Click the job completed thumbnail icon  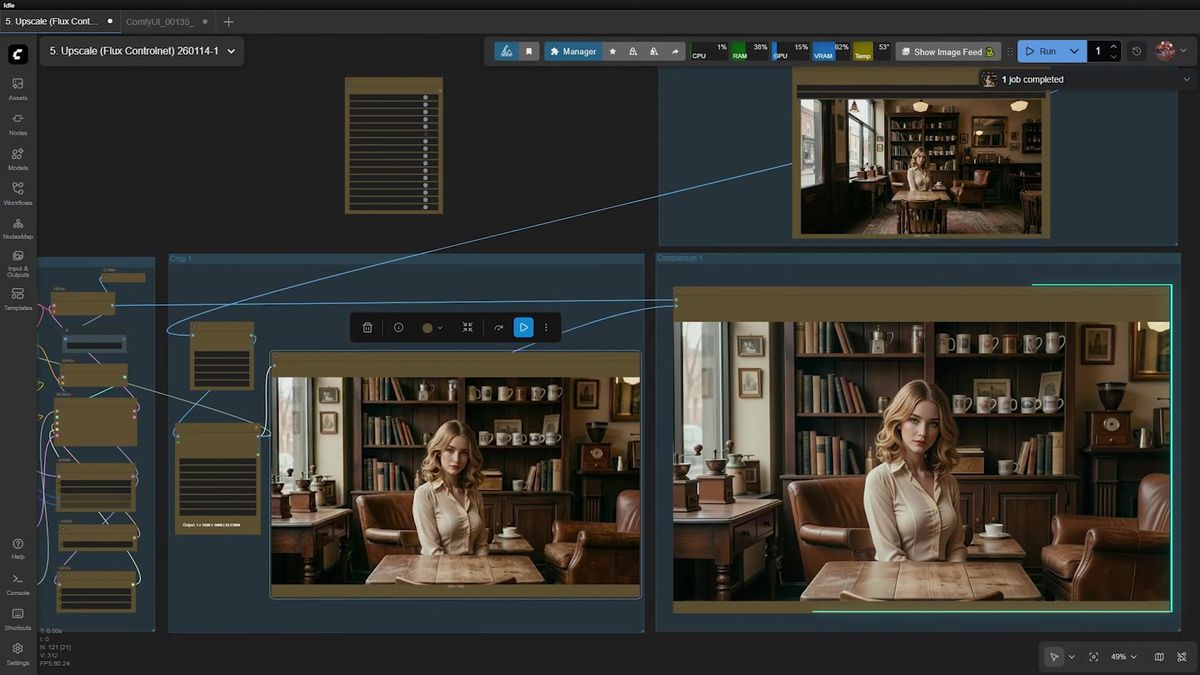click(989, 79)
